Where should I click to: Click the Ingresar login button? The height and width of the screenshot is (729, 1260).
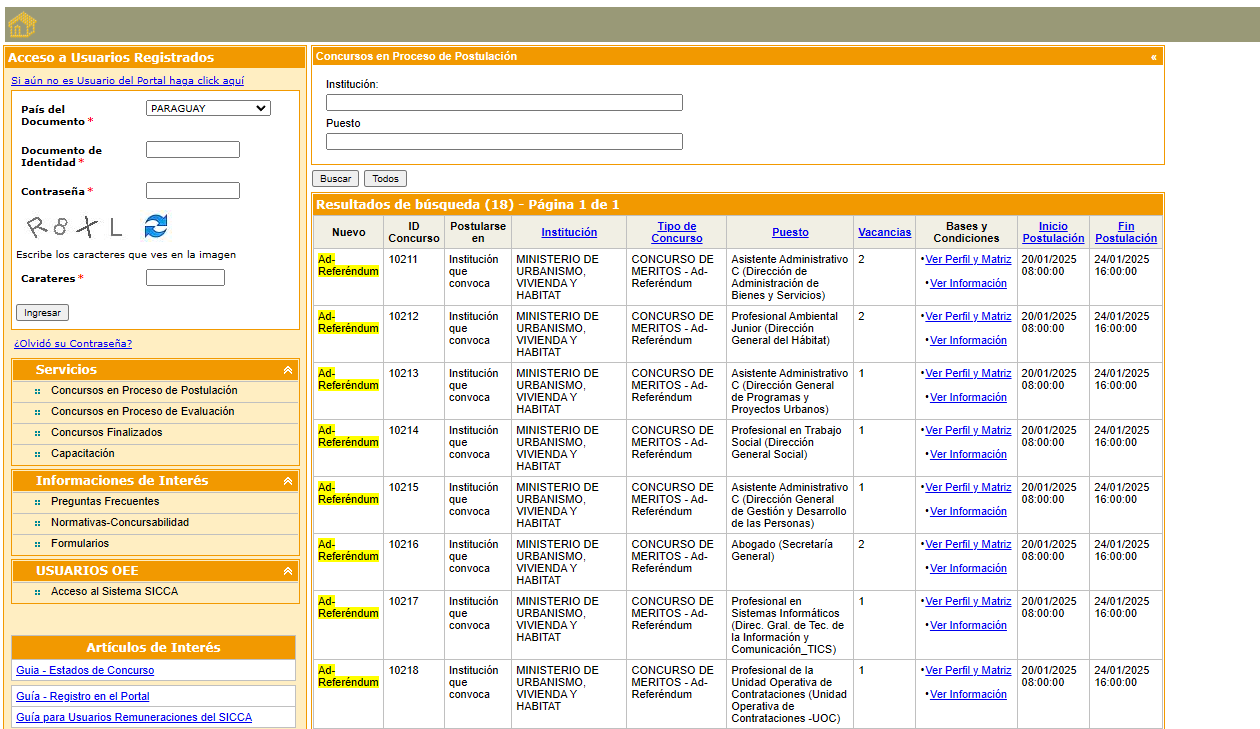(42, 312)
